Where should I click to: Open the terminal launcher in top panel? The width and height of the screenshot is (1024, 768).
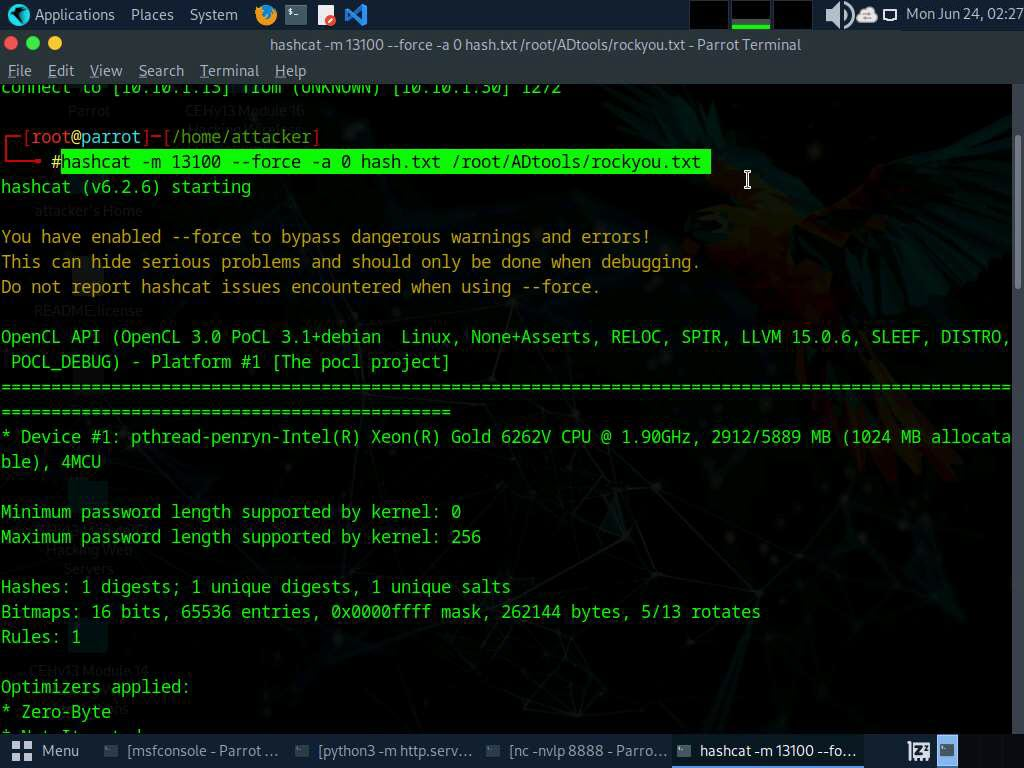pos(295,15)
